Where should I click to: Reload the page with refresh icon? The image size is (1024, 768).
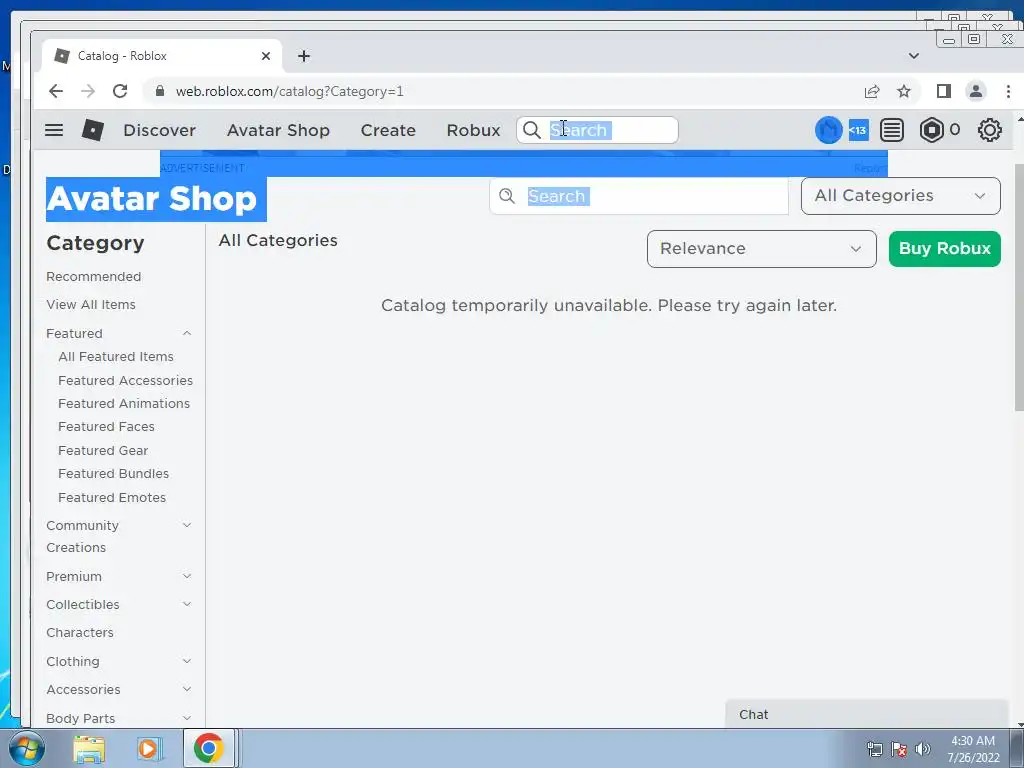(x=120, y=91)
